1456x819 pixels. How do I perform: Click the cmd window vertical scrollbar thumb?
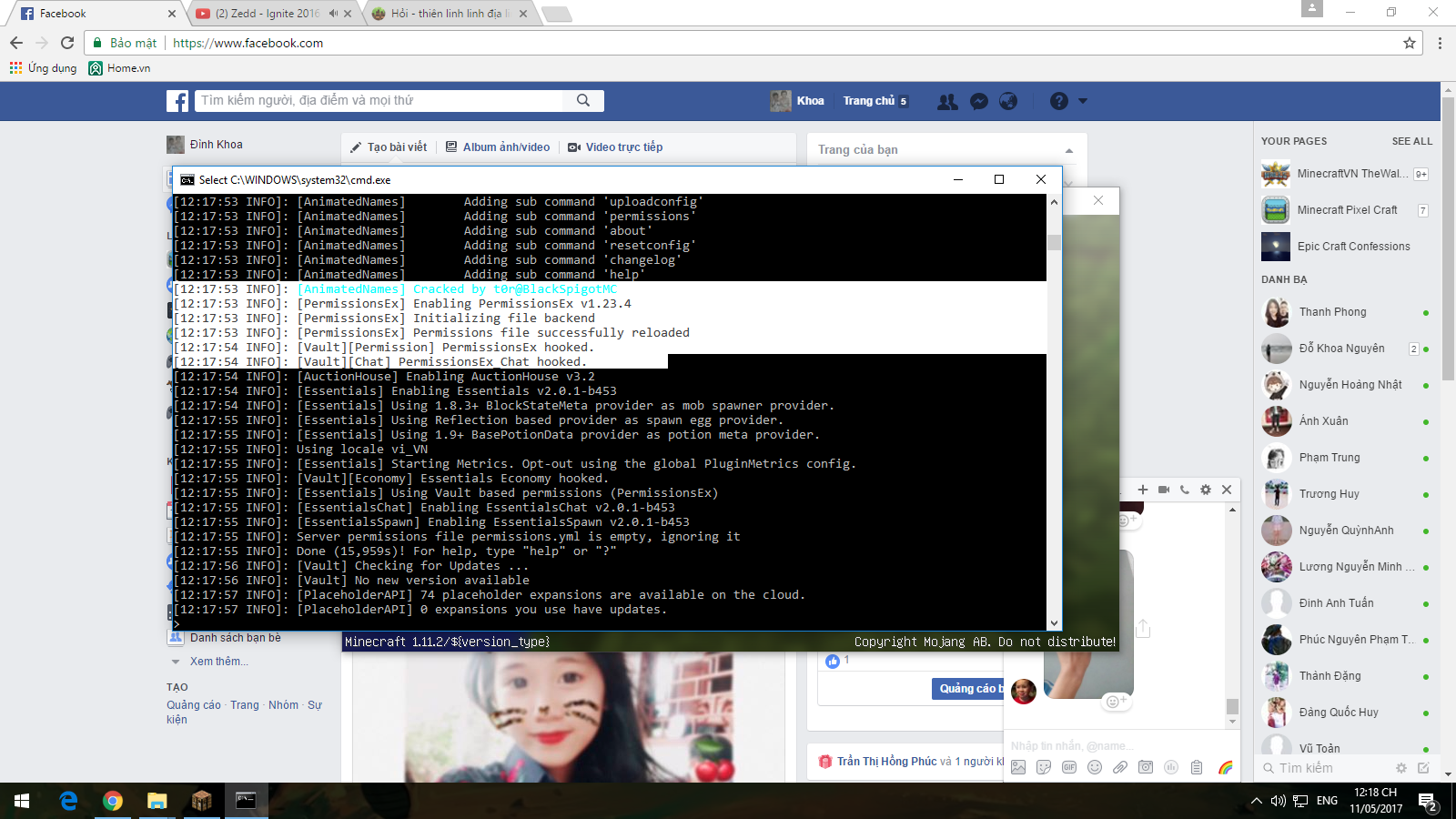(1054, 242)
